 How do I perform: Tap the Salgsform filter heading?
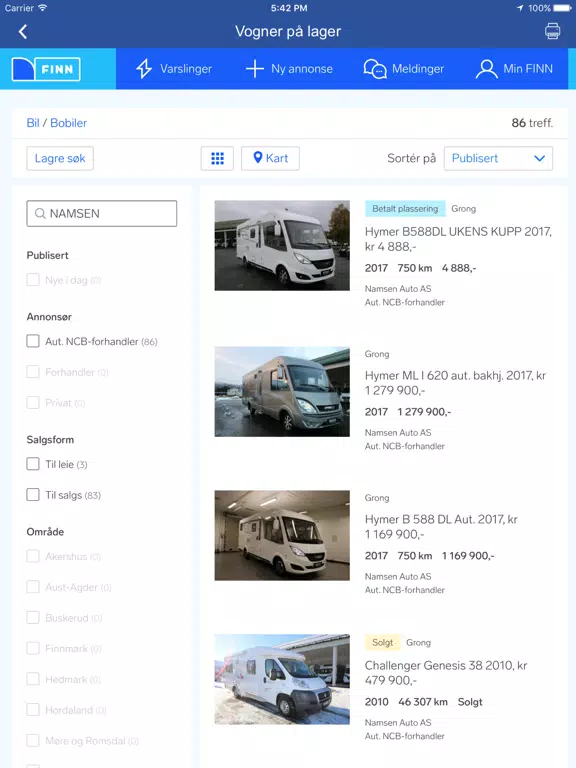coord(50,440)
